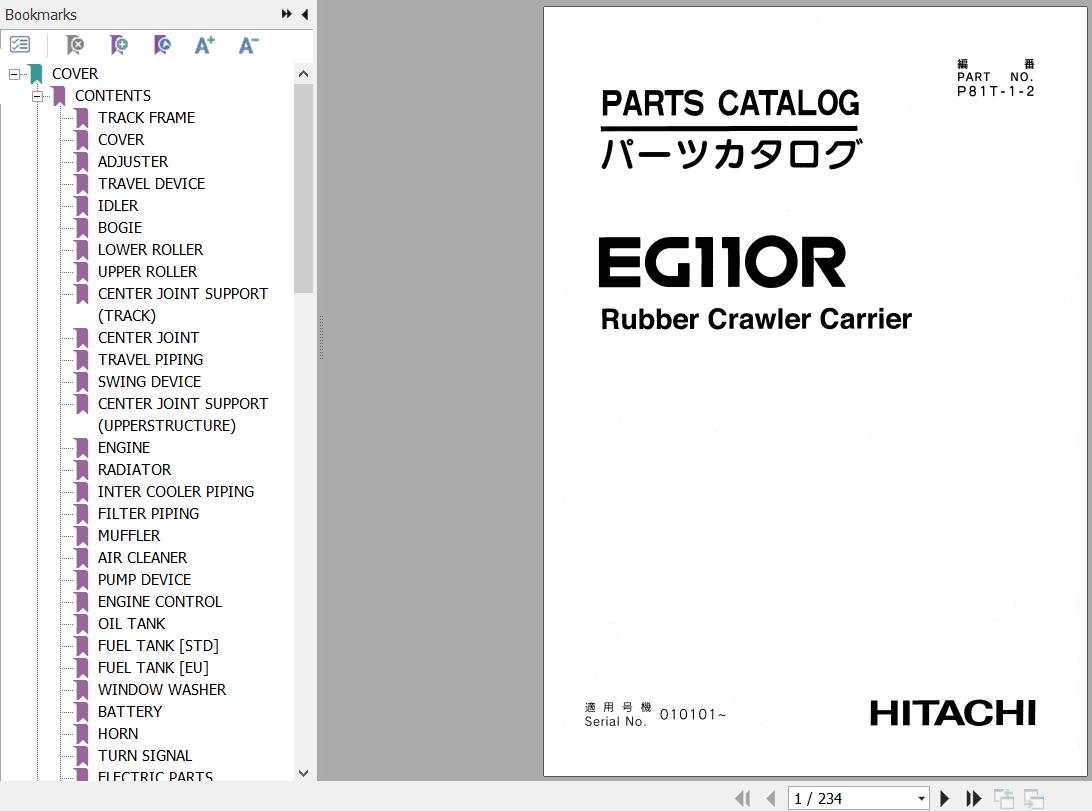The width and height of the screenshot is (1092, 811).
Task: Go to the next page
Action: tap(944, 798)
